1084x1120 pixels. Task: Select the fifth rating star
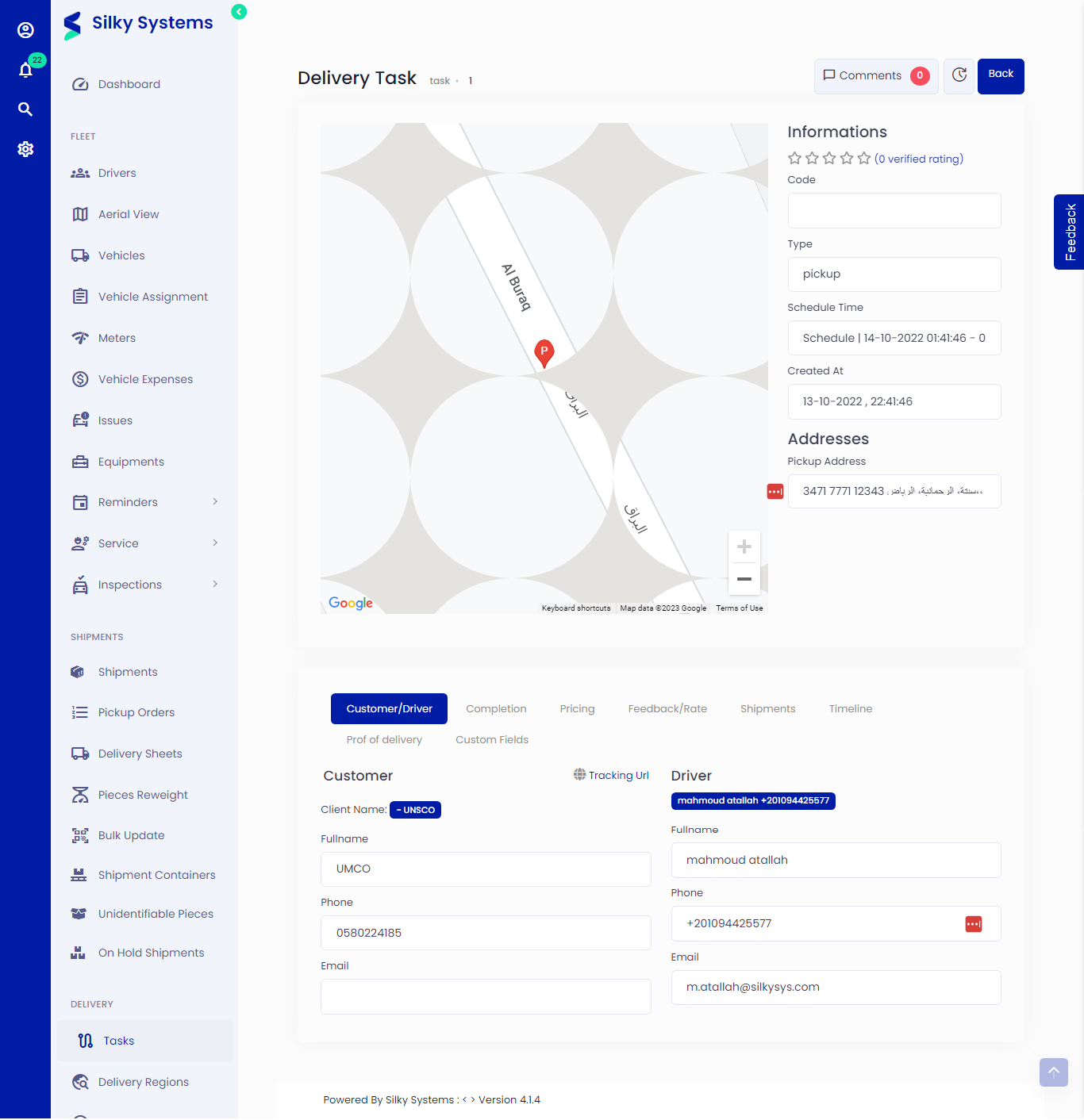pyautogui.click(x=864, y=158)
